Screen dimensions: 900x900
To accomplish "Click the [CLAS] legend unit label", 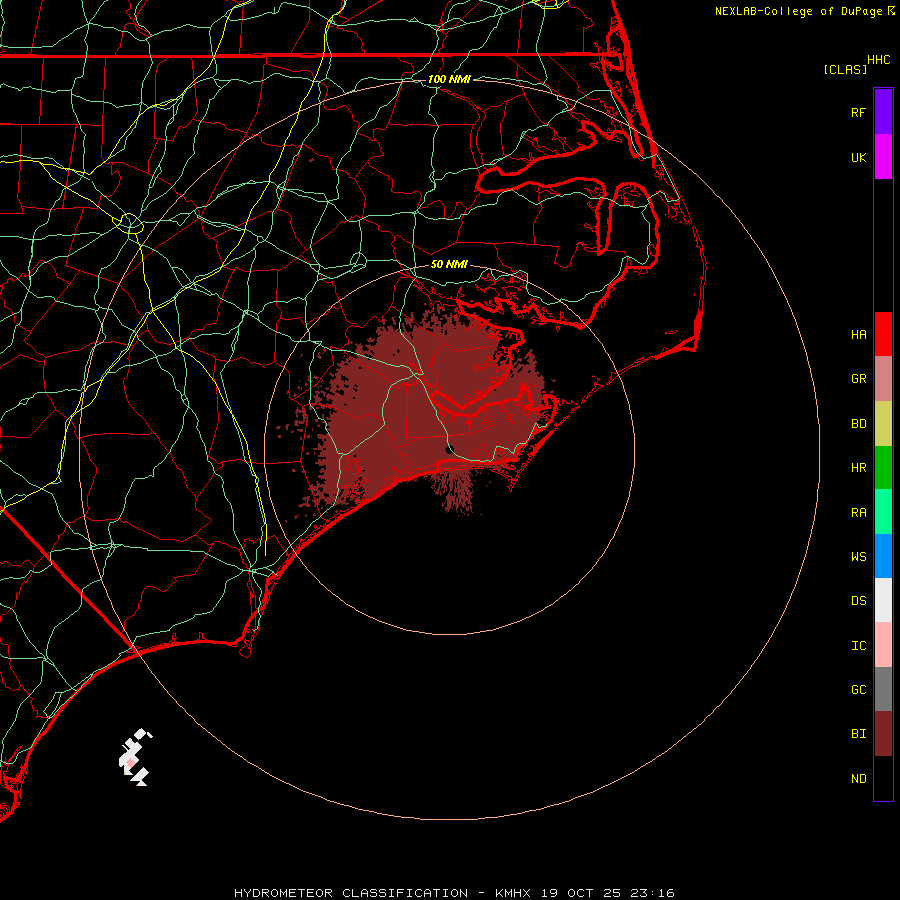I will point(845,69).
